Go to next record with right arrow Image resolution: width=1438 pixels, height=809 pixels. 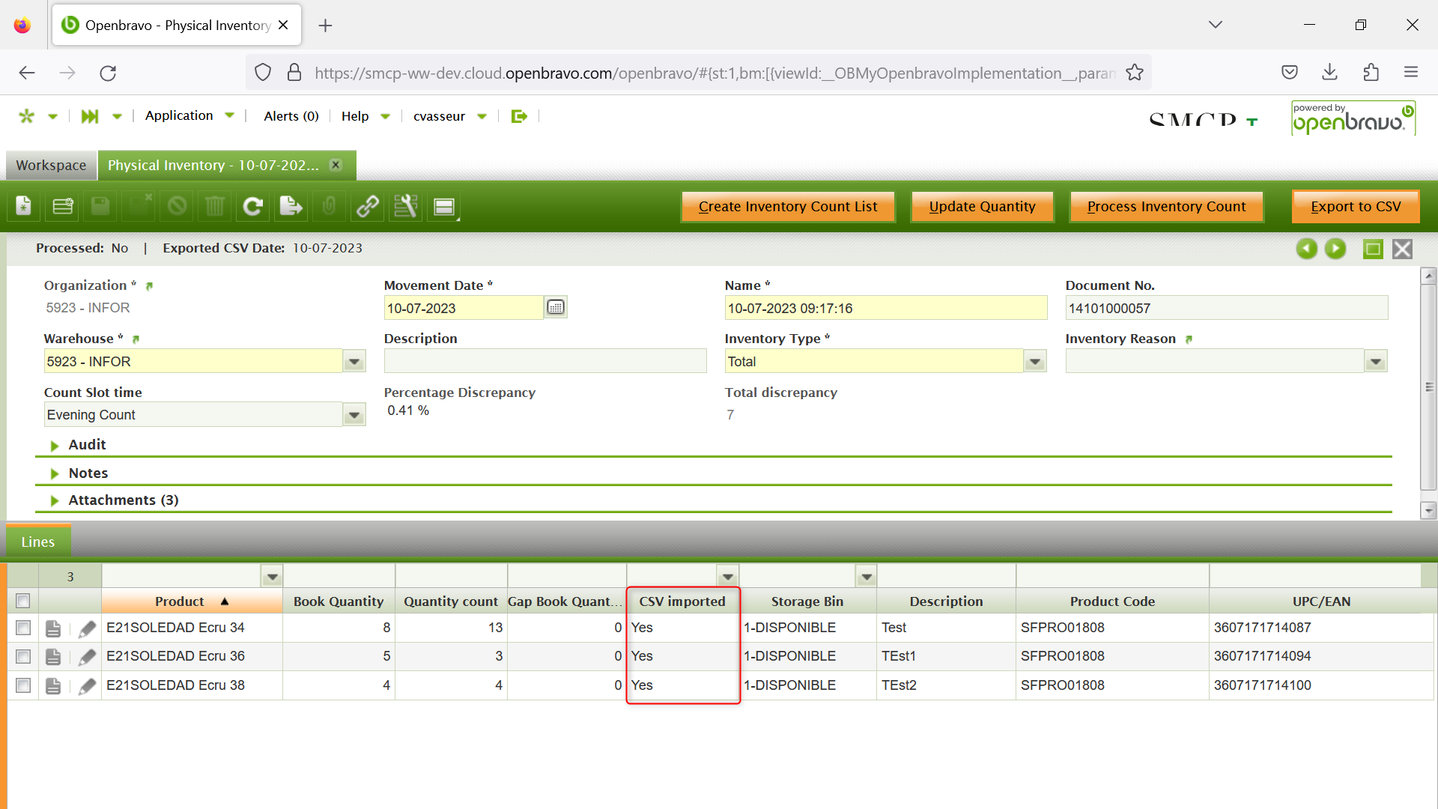[1335, 249]
